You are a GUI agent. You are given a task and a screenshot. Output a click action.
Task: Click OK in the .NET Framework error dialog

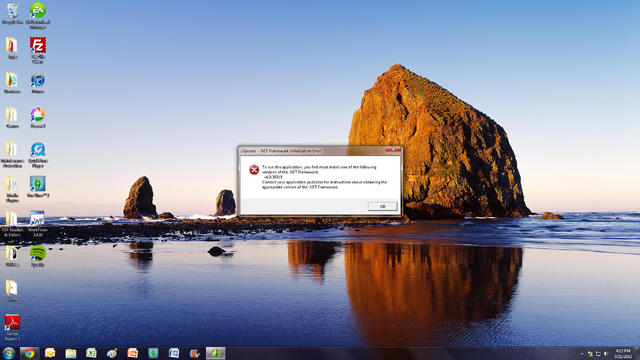(382, 207)
